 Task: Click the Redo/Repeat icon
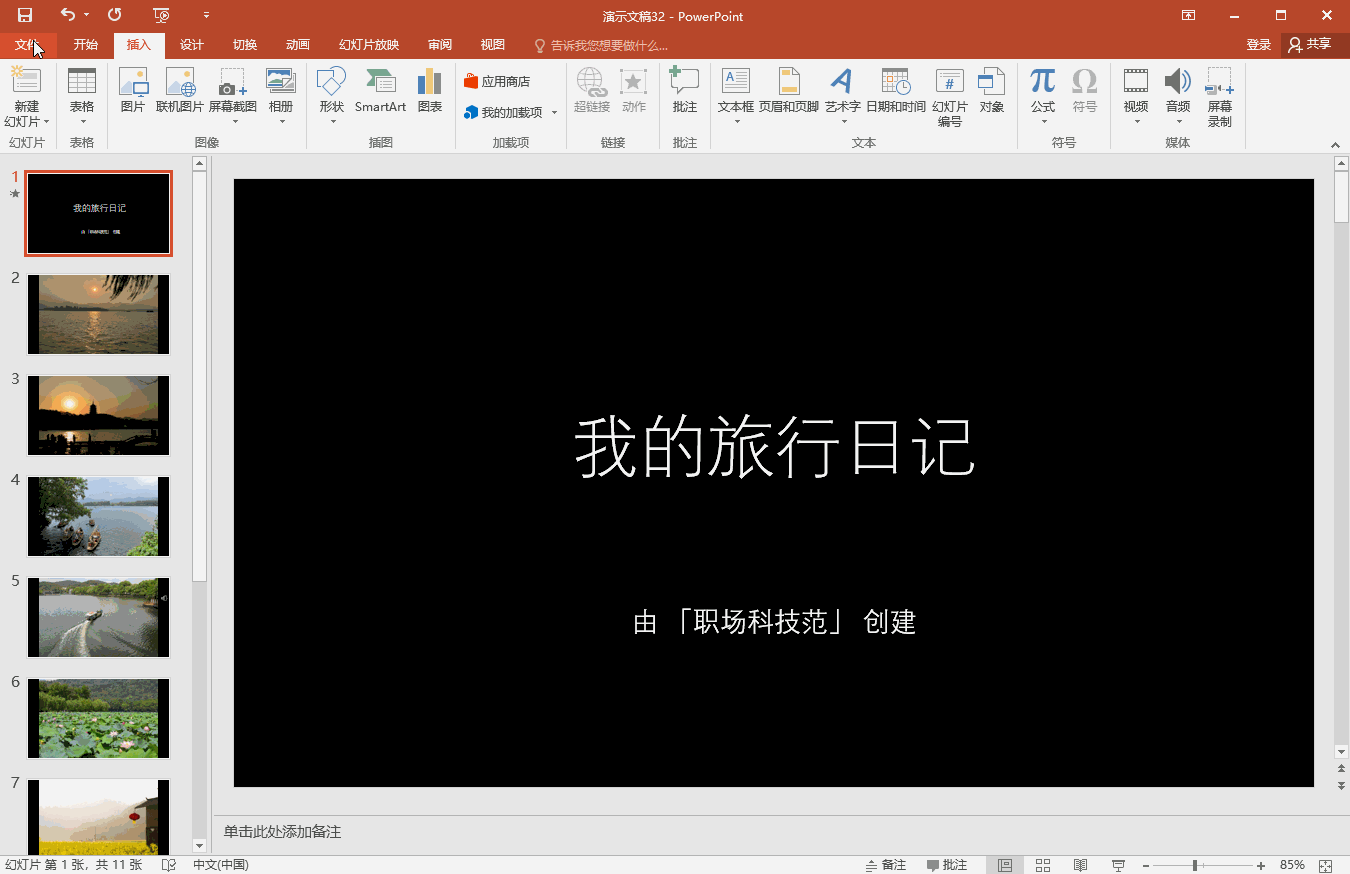click(114, 15)
